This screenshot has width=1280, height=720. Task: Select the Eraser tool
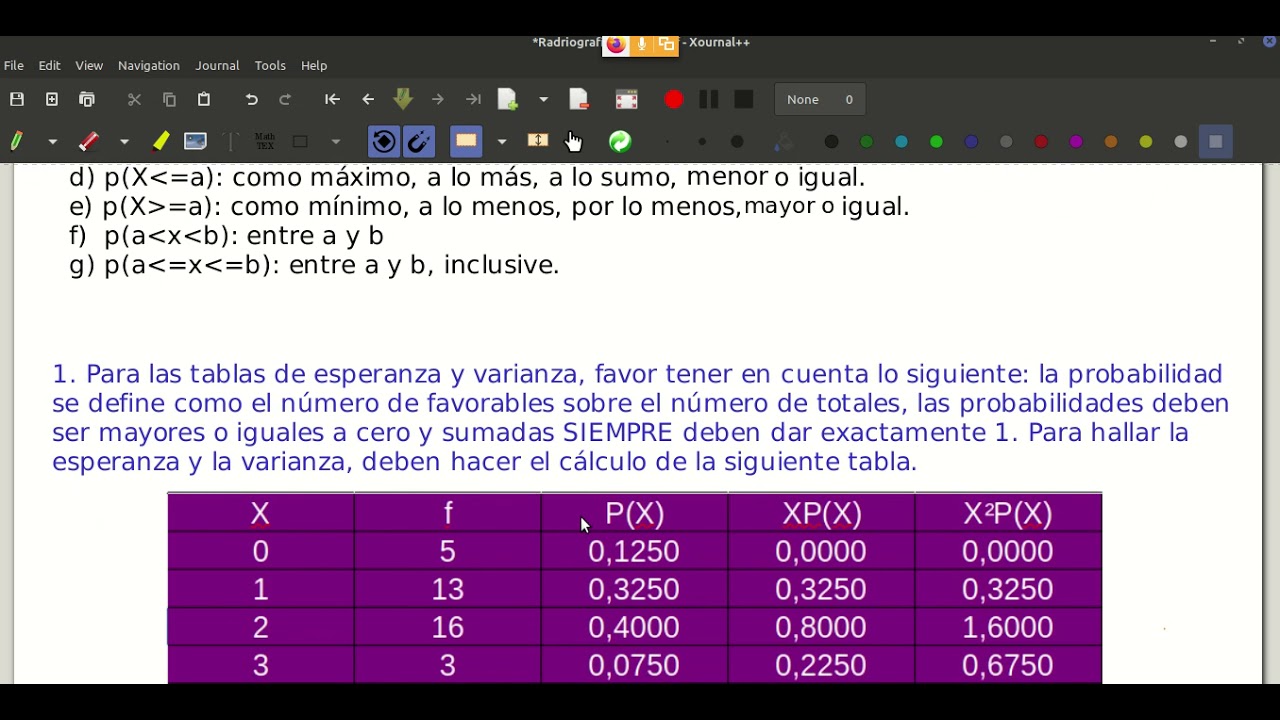88,141
